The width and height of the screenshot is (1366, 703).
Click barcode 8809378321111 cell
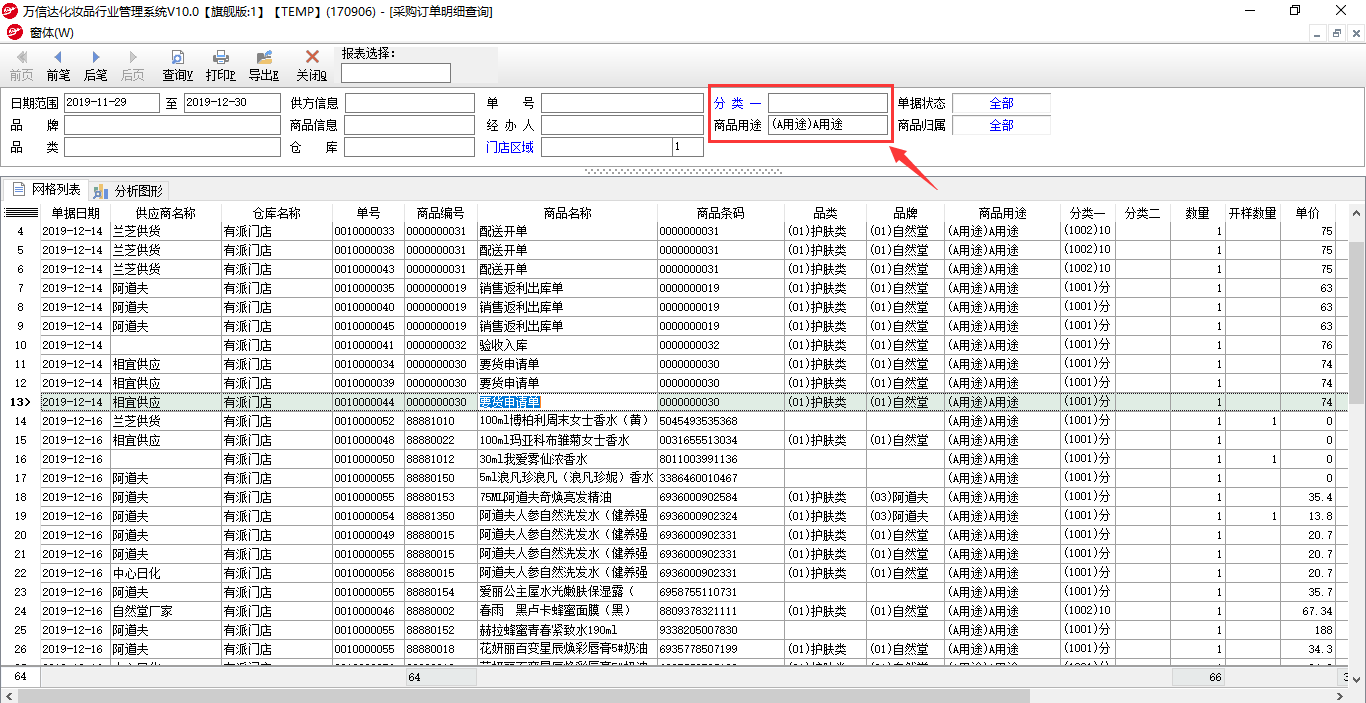pos(720,611)
